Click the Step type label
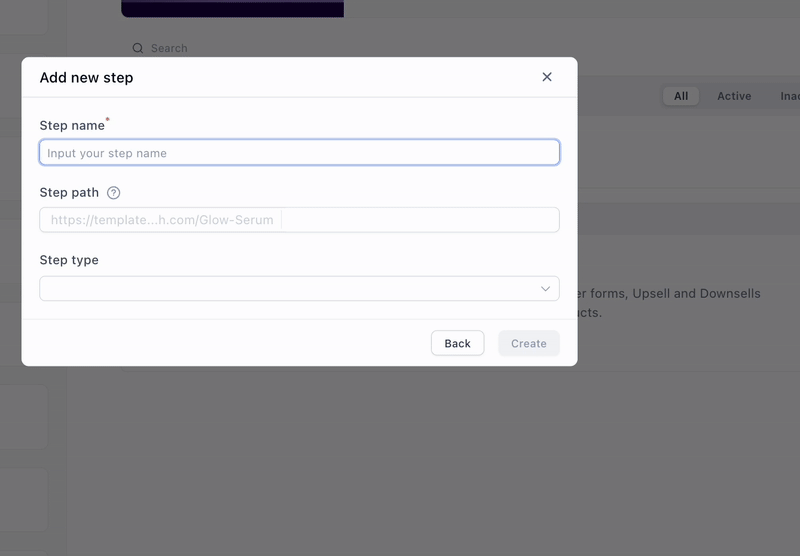 (x=69, y=260)
